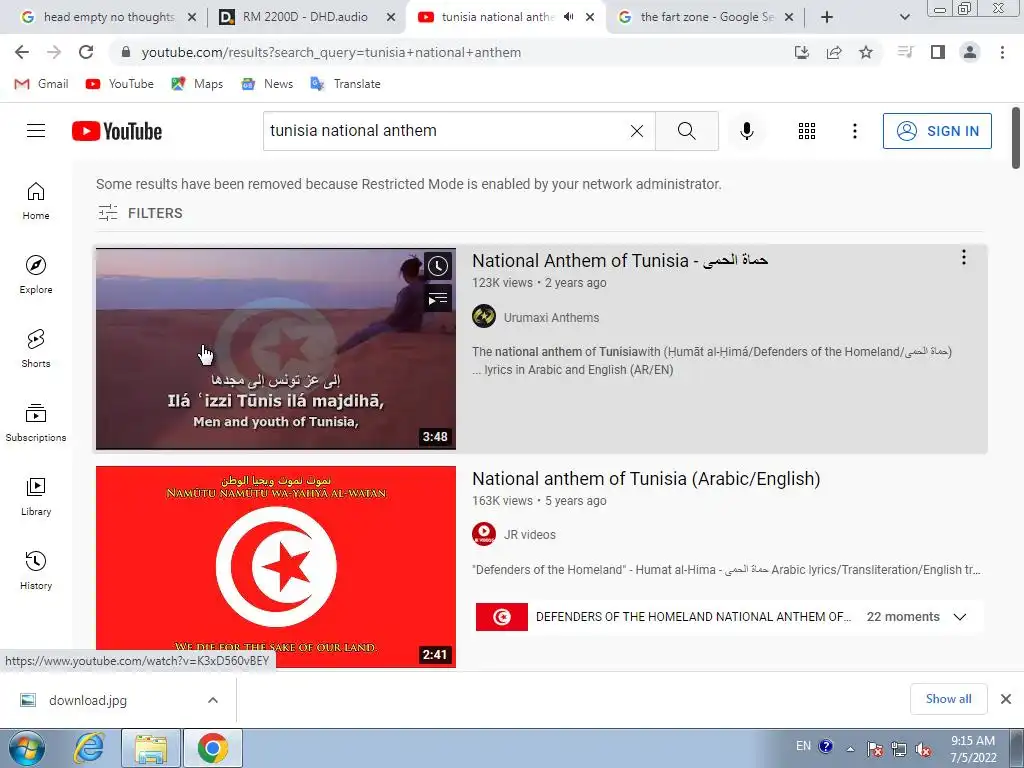Open the FILTERS panel
The image size is (1024, 768).
(x=140, y=213)
